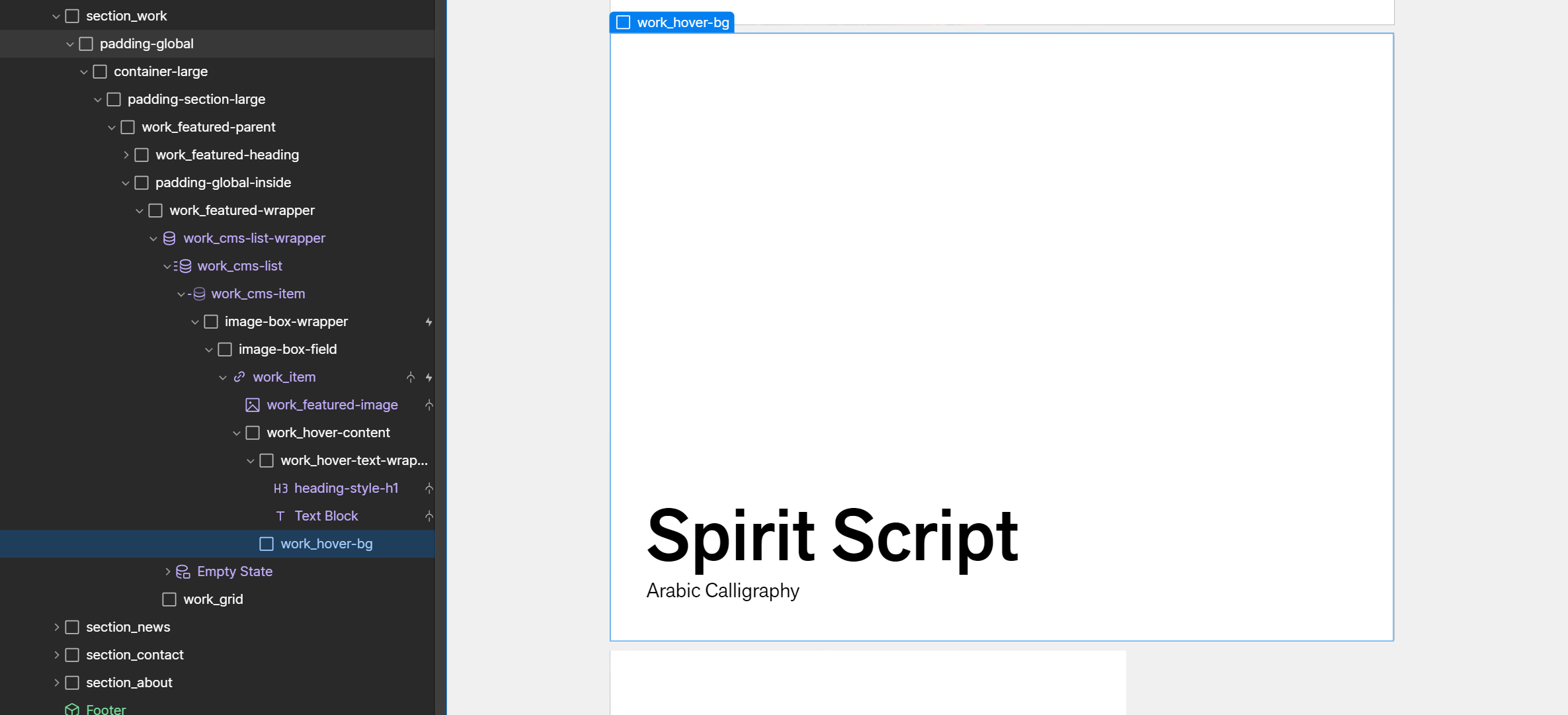Click the binding icon on Text Block row

pos(429,516)
